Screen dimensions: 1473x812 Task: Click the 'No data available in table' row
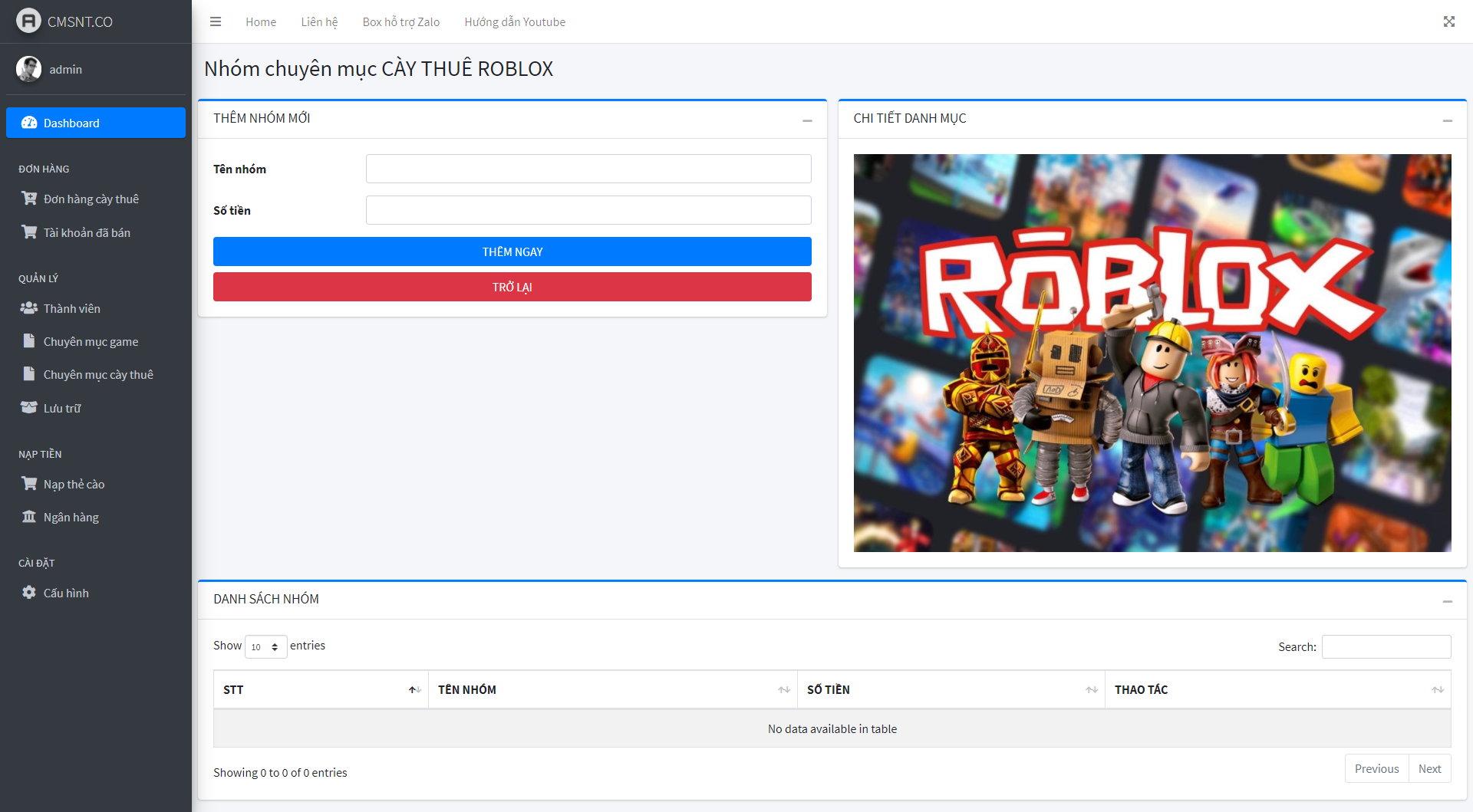[832, 728]
